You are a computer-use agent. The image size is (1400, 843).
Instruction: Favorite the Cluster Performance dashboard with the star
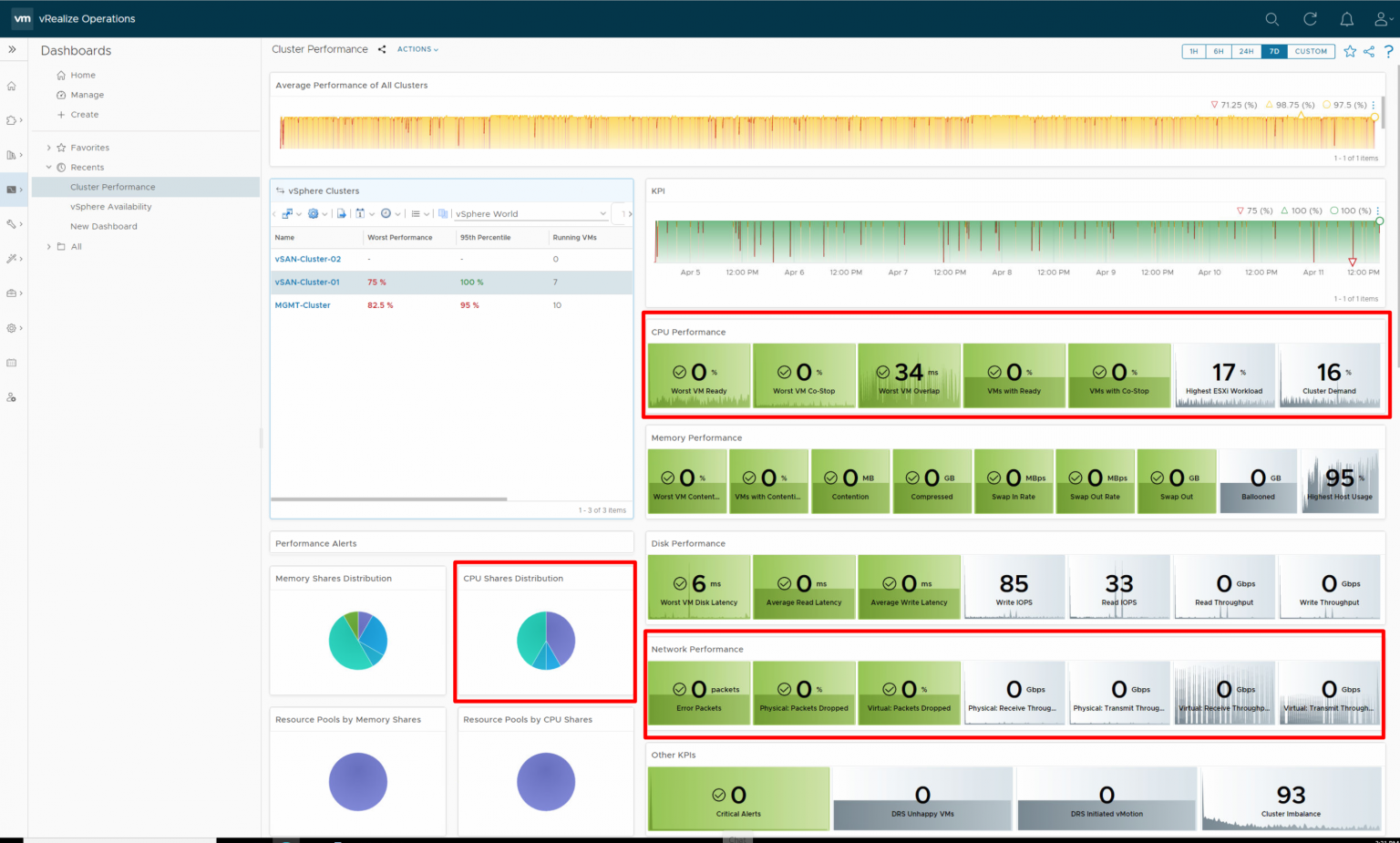(x=1350, y=51)
